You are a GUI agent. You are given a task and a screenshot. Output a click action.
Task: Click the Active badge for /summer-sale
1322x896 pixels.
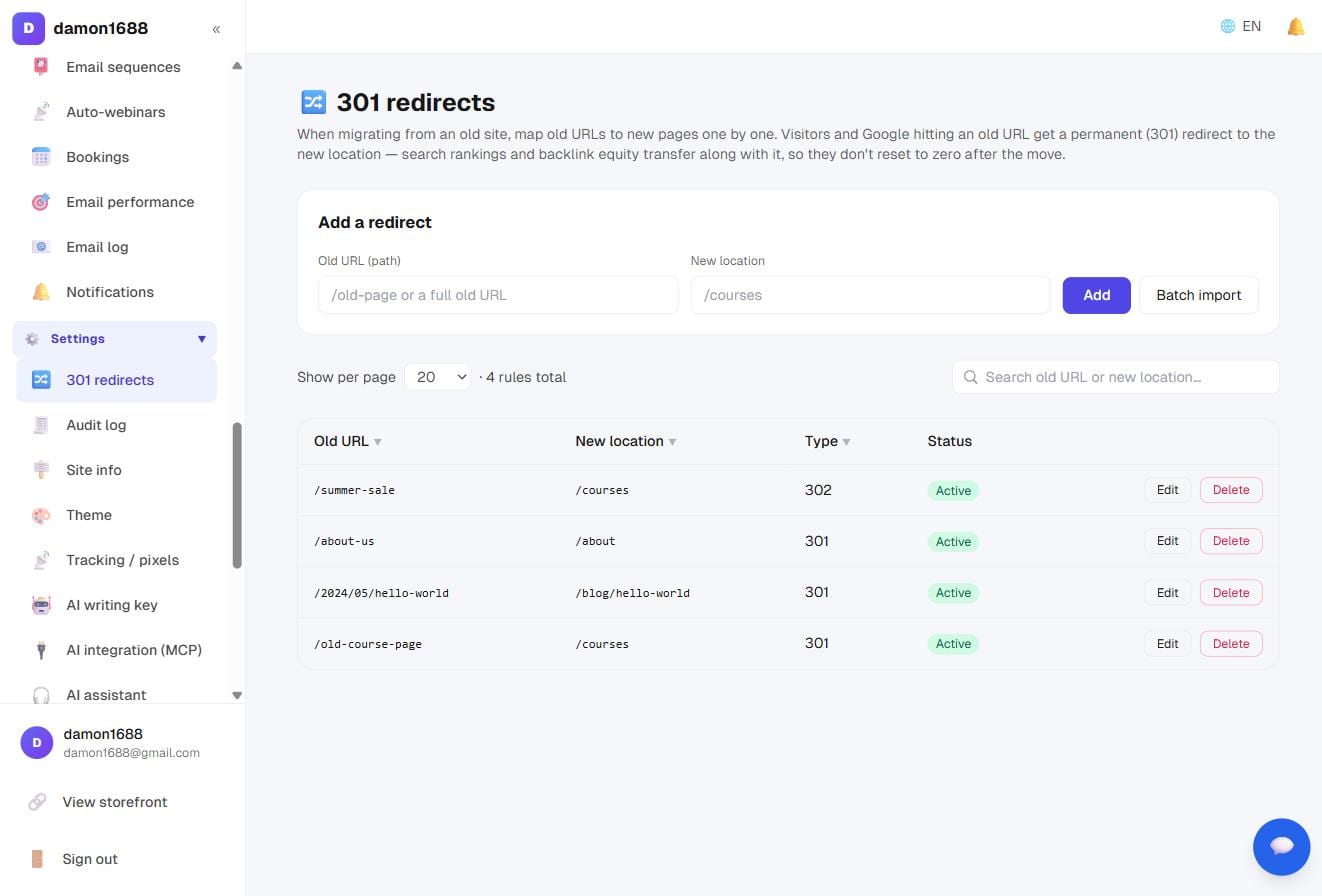pos(953,491)
